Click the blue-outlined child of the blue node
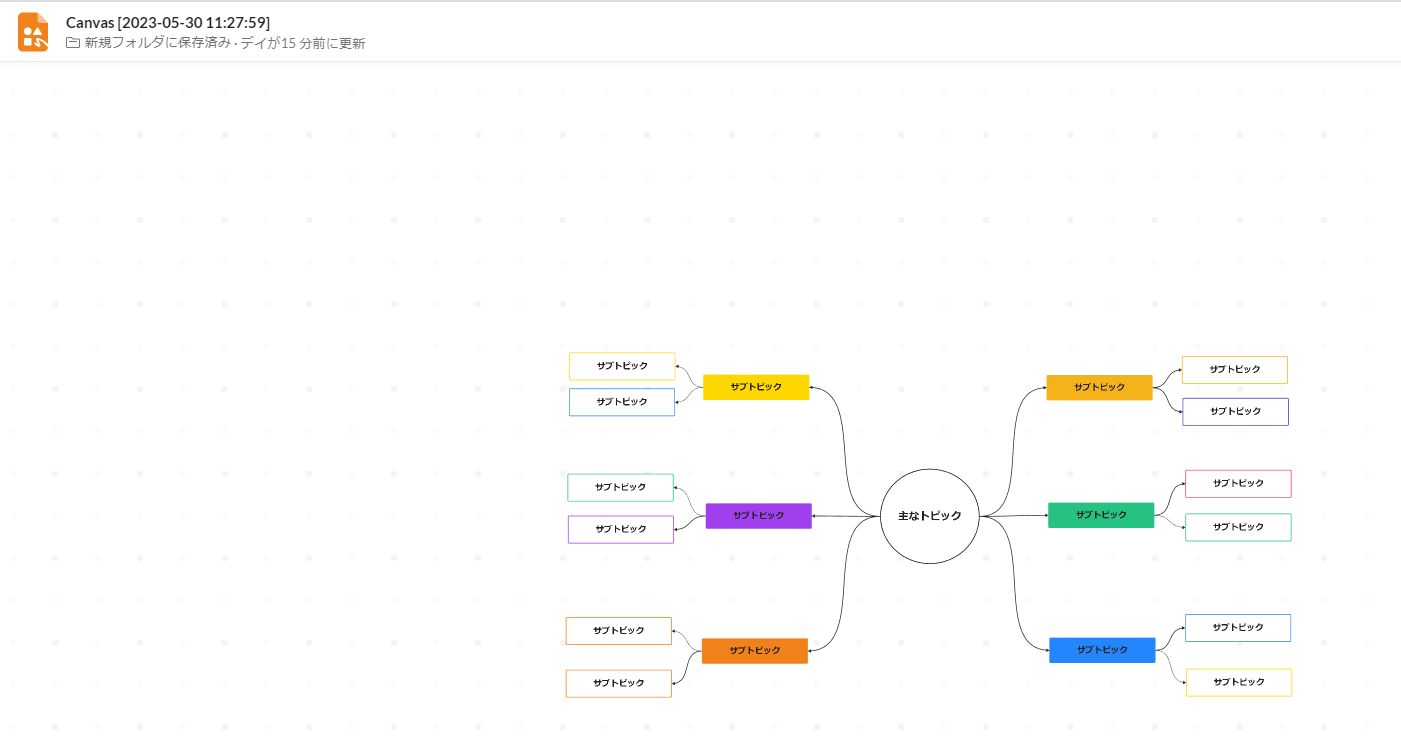 pyautogui.click(x=1238, y=628)
